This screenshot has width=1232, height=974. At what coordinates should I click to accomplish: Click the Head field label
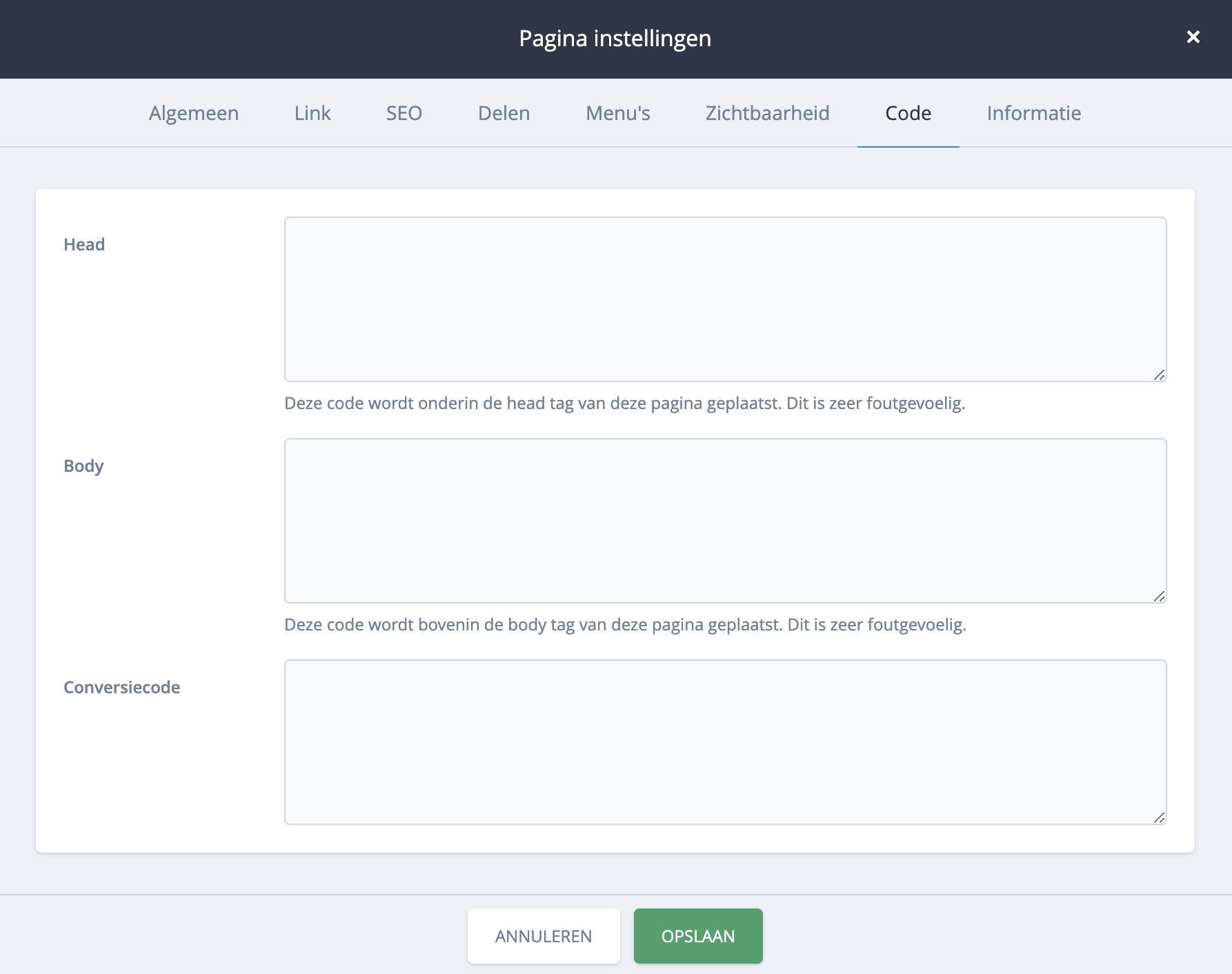click(x=84, y=245)
